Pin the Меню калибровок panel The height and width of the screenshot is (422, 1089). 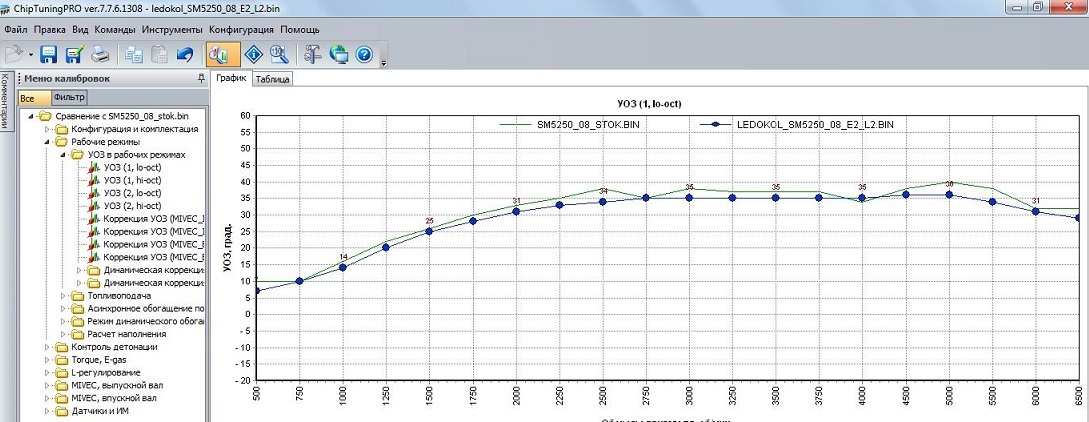click(201, 79)
